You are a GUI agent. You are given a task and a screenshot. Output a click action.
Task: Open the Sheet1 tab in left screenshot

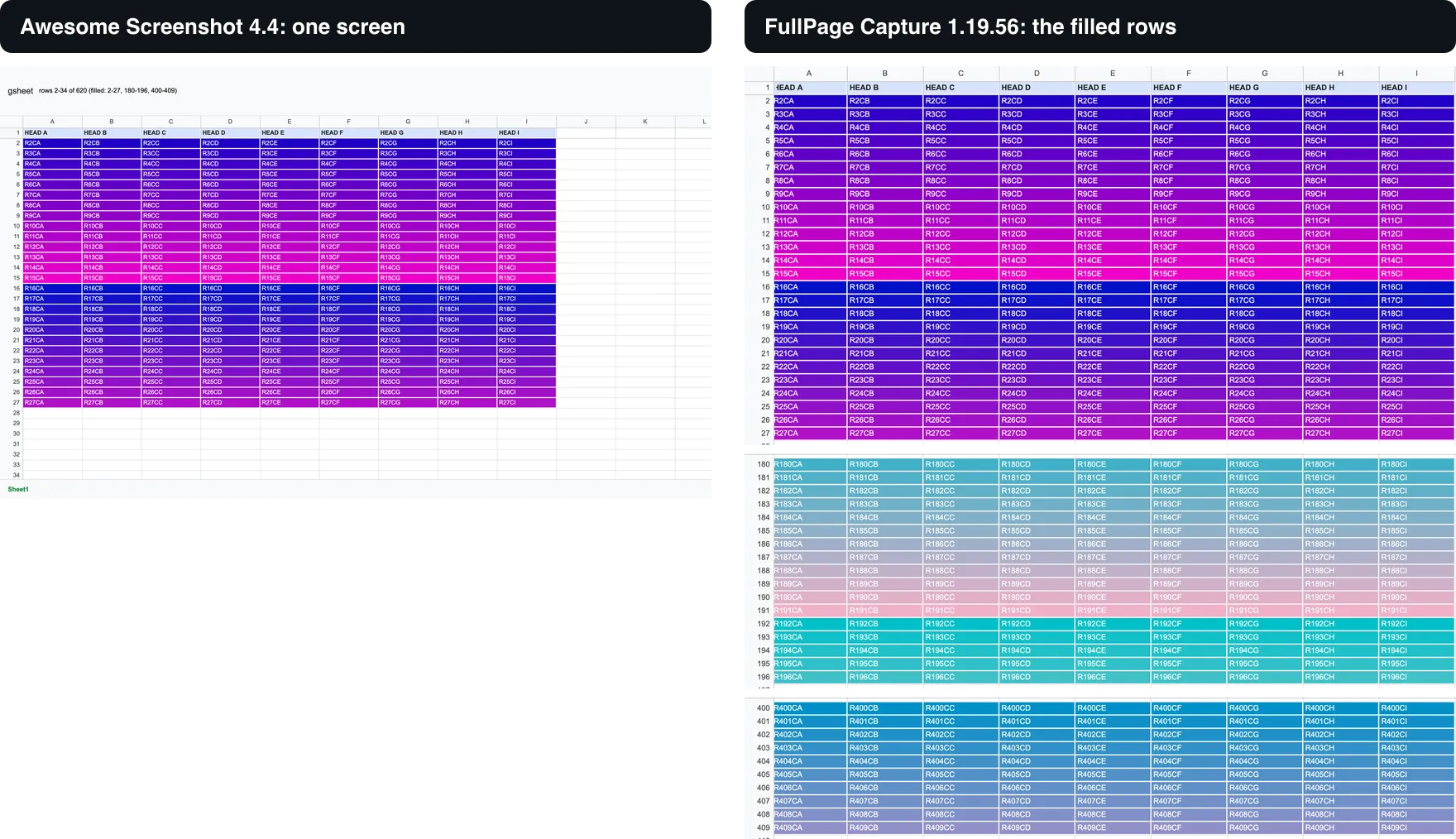point(18,489)
